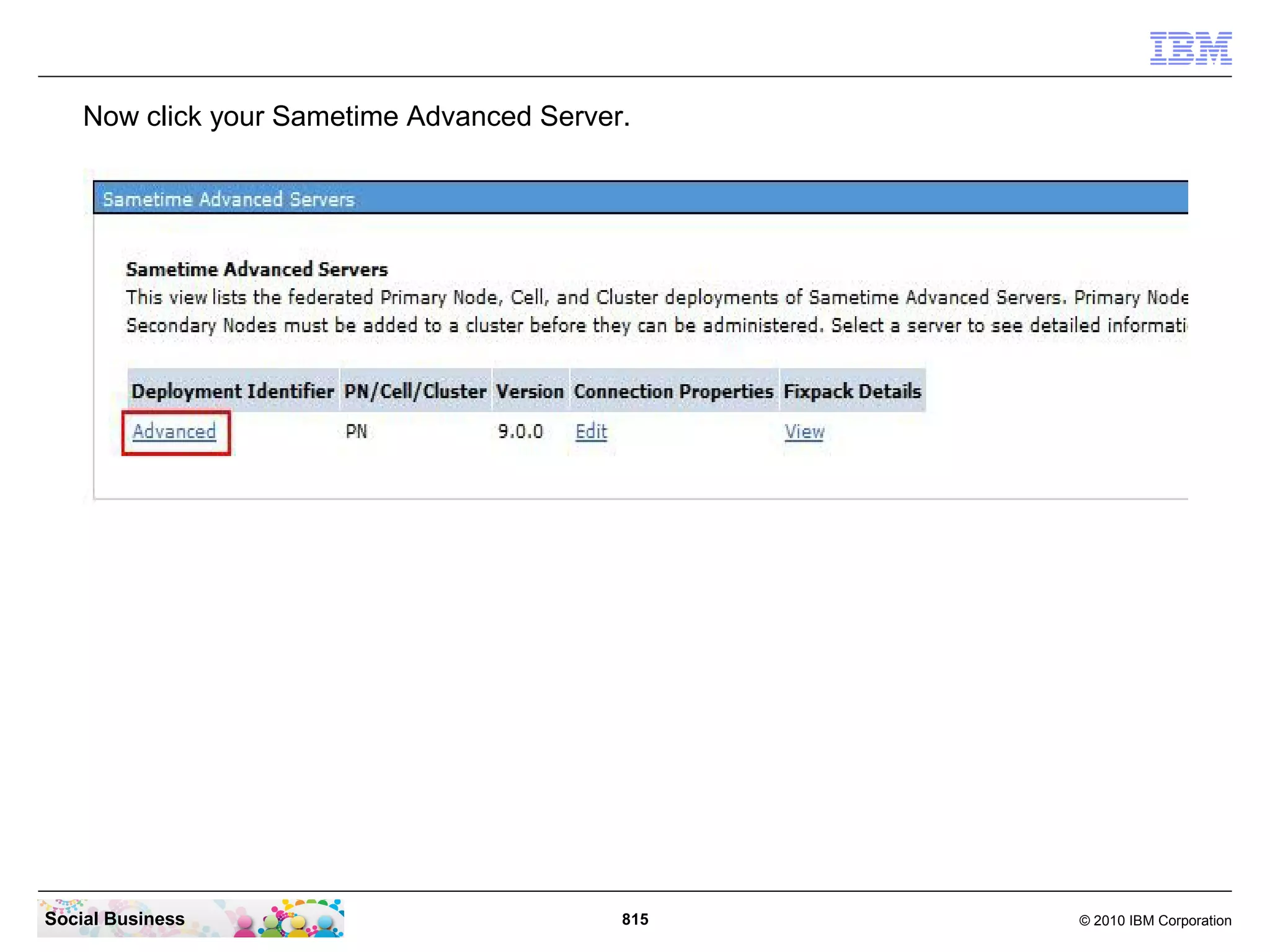Click the Sametime Advanced Servers blue title bar
Image resolution: width=1270 pixels, height=952 pixels.
point(641,198)
